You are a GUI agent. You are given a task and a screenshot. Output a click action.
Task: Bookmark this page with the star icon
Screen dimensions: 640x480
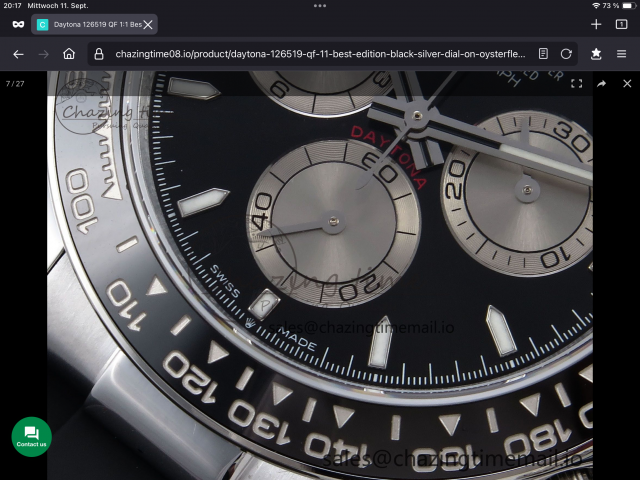(596, 54)
